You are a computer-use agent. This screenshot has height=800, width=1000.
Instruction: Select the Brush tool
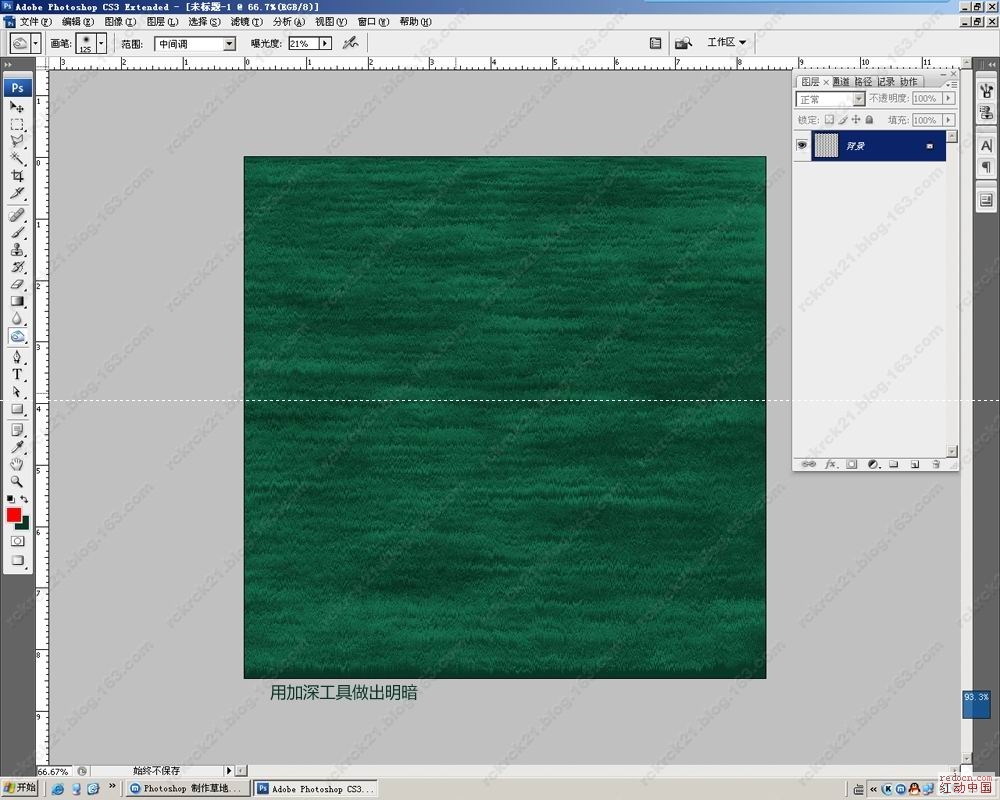[17, 232]
